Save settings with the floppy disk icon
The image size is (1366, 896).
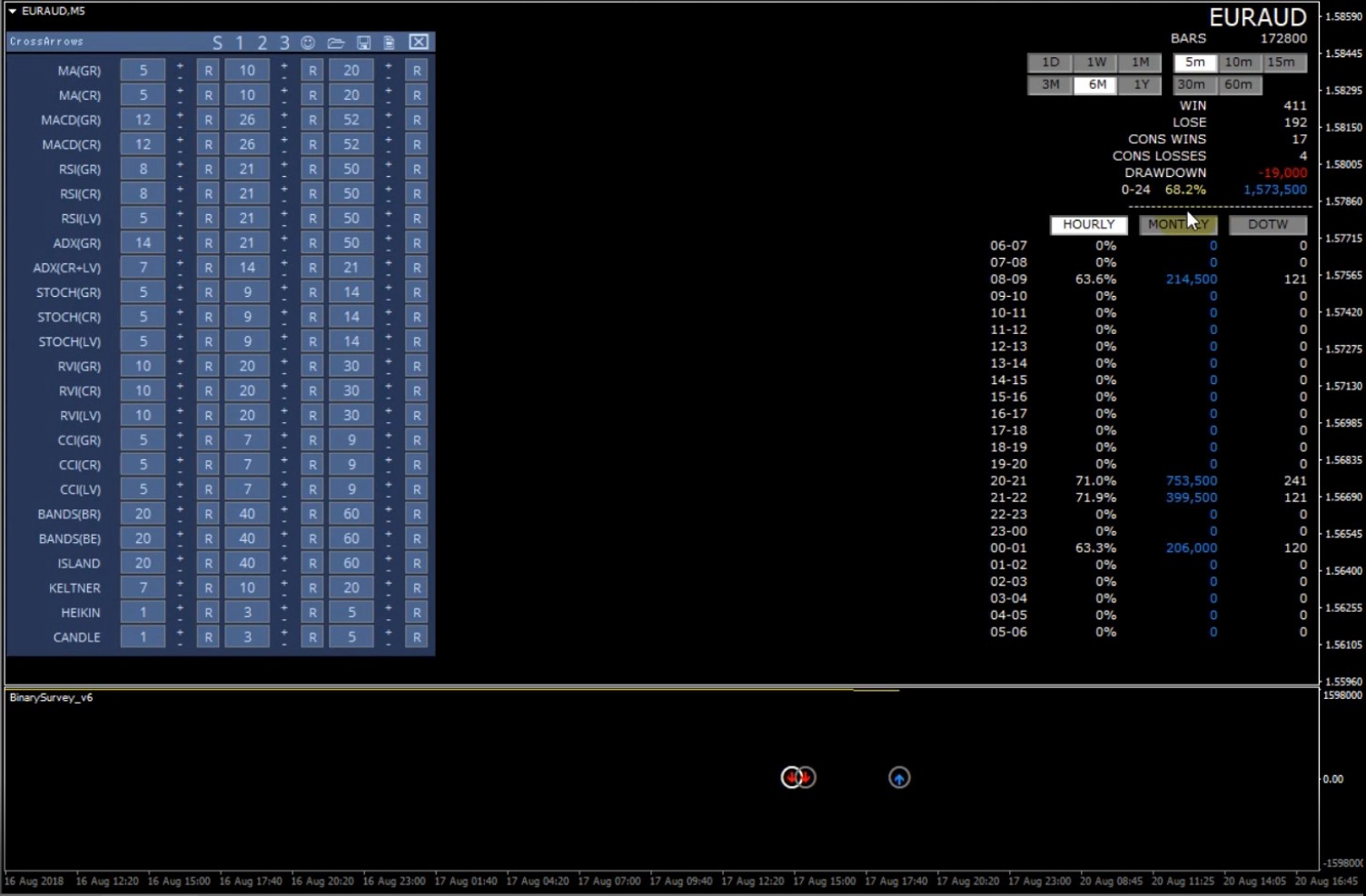tap(363, 43)
